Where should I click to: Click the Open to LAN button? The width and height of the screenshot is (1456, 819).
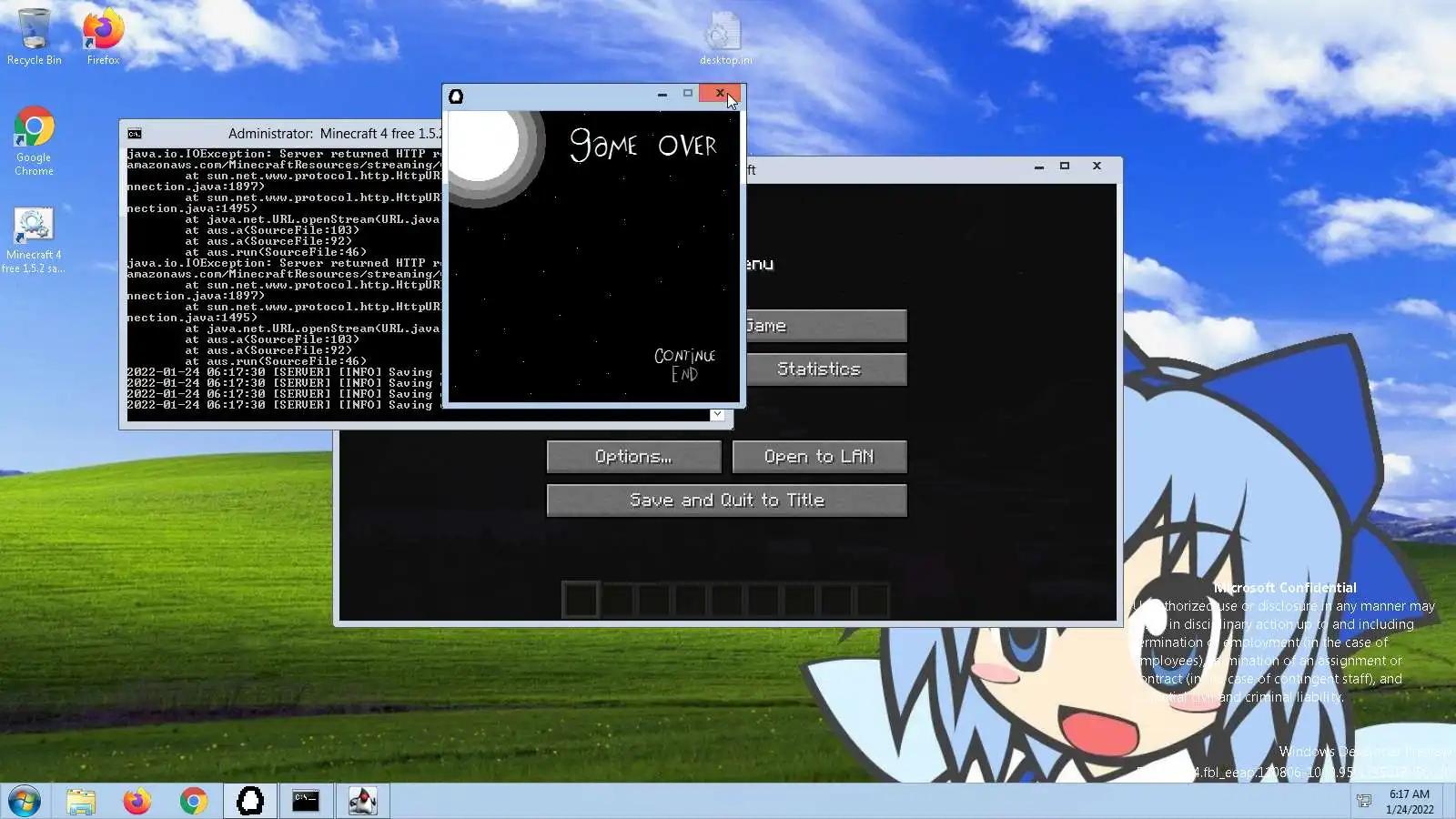820,457
